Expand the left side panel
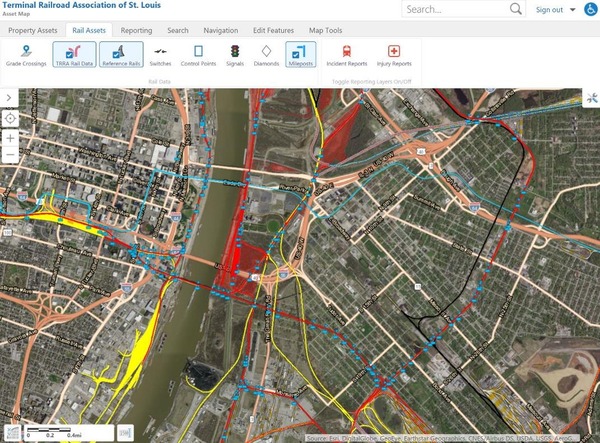The image size is (600, 443). tap(9, 98)
